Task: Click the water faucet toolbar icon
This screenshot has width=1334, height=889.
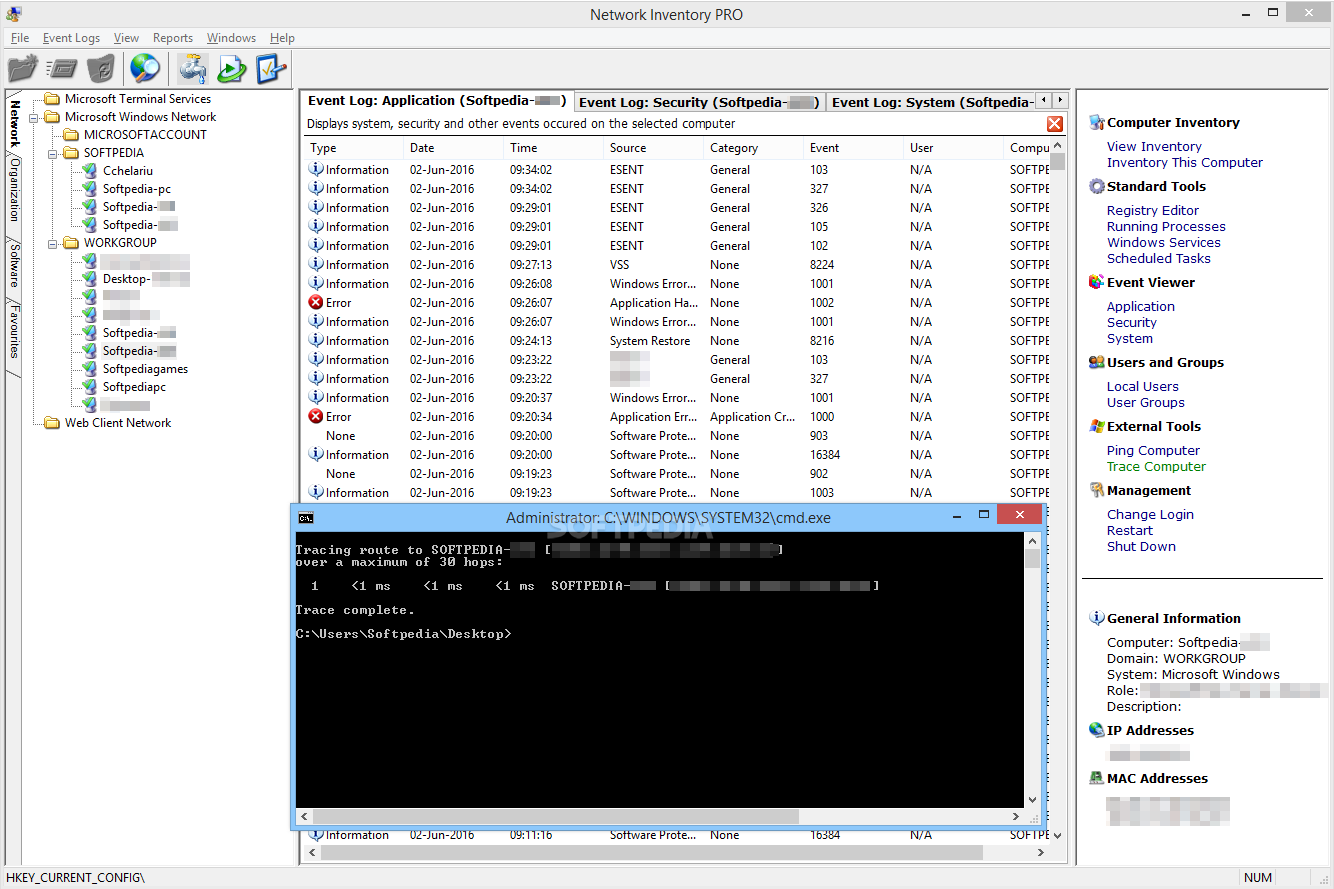Action: pyautogui.click(x=193, y=68)
